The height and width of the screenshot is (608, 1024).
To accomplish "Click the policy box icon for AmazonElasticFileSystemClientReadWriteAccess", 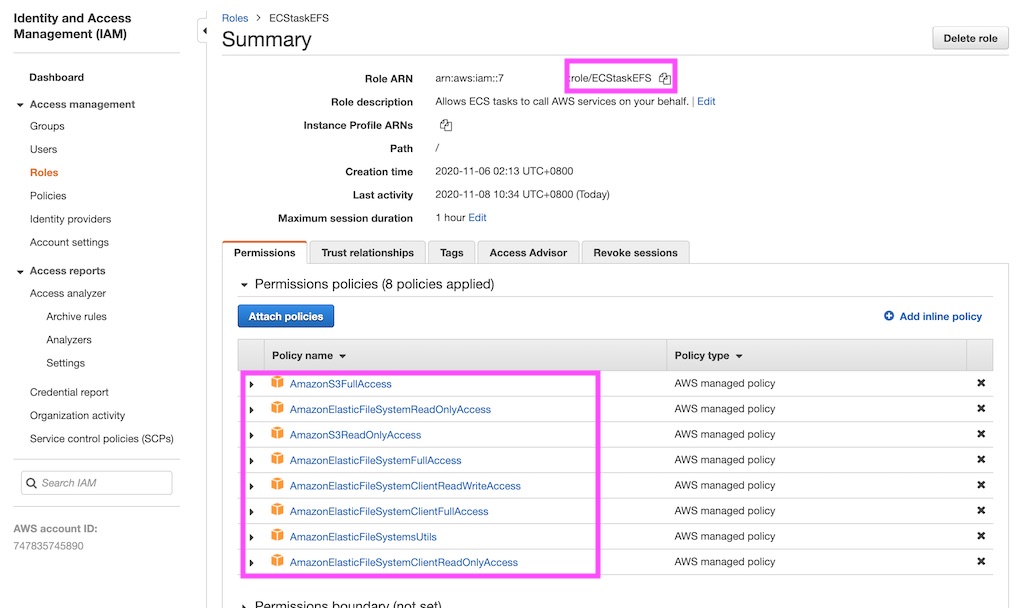I will click(278, 484).
